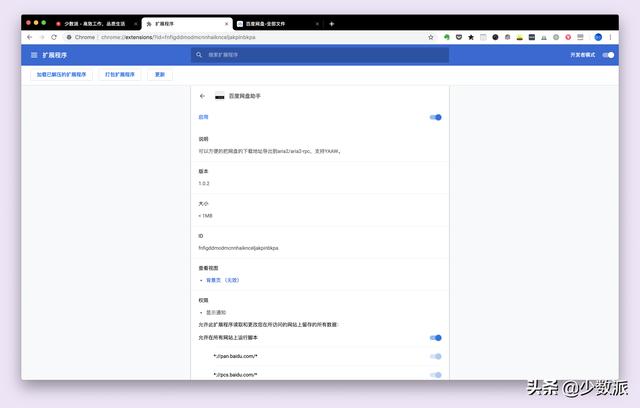Click 打包扩展程序 button

coord(120,75)
